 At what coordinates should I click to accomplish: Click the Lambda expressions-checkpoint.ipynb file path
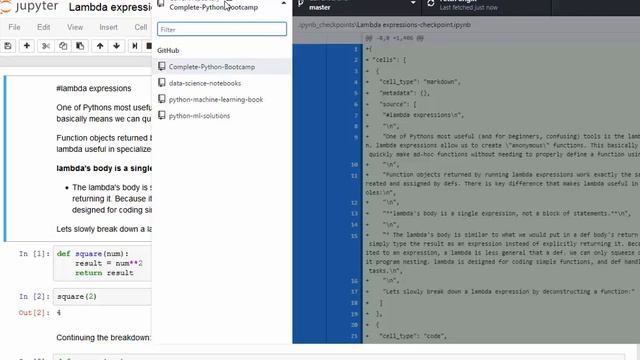click(384, 25)
